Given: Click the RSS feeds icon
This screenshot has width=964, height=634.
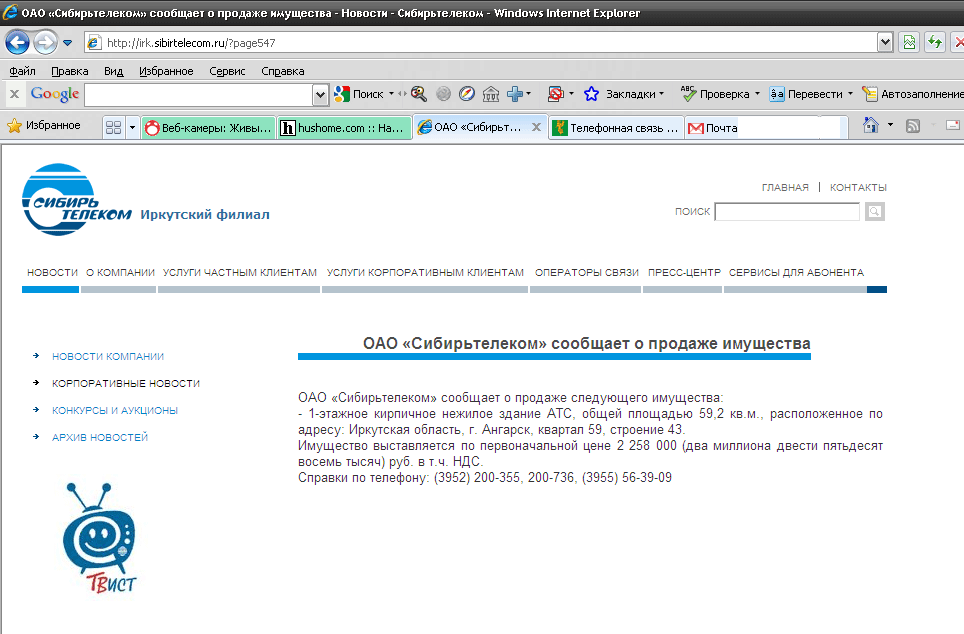Looking at the screenshot, I should coord(913,125).
